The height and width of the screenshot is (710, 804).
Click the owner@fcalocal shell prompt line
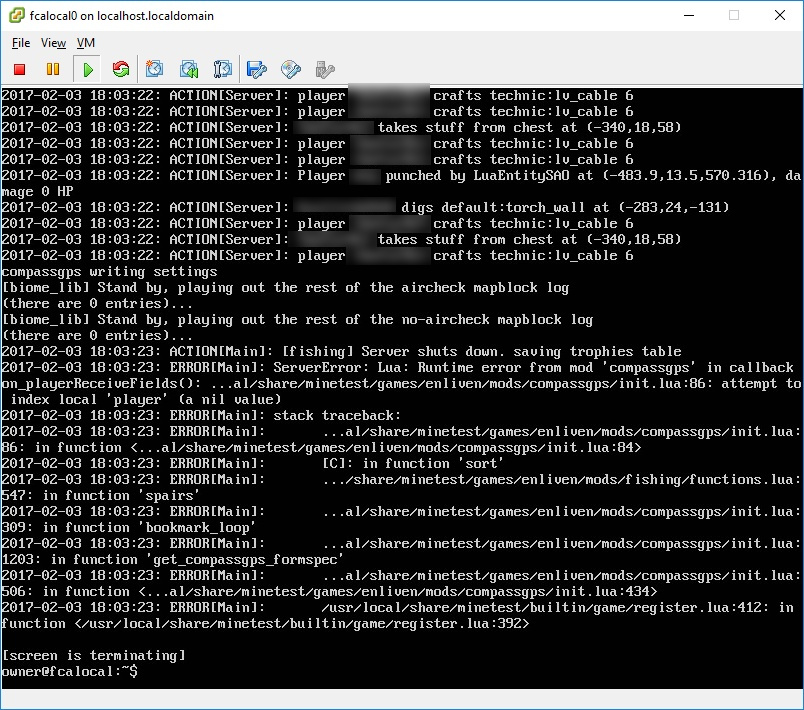click(x=70, y=671)
